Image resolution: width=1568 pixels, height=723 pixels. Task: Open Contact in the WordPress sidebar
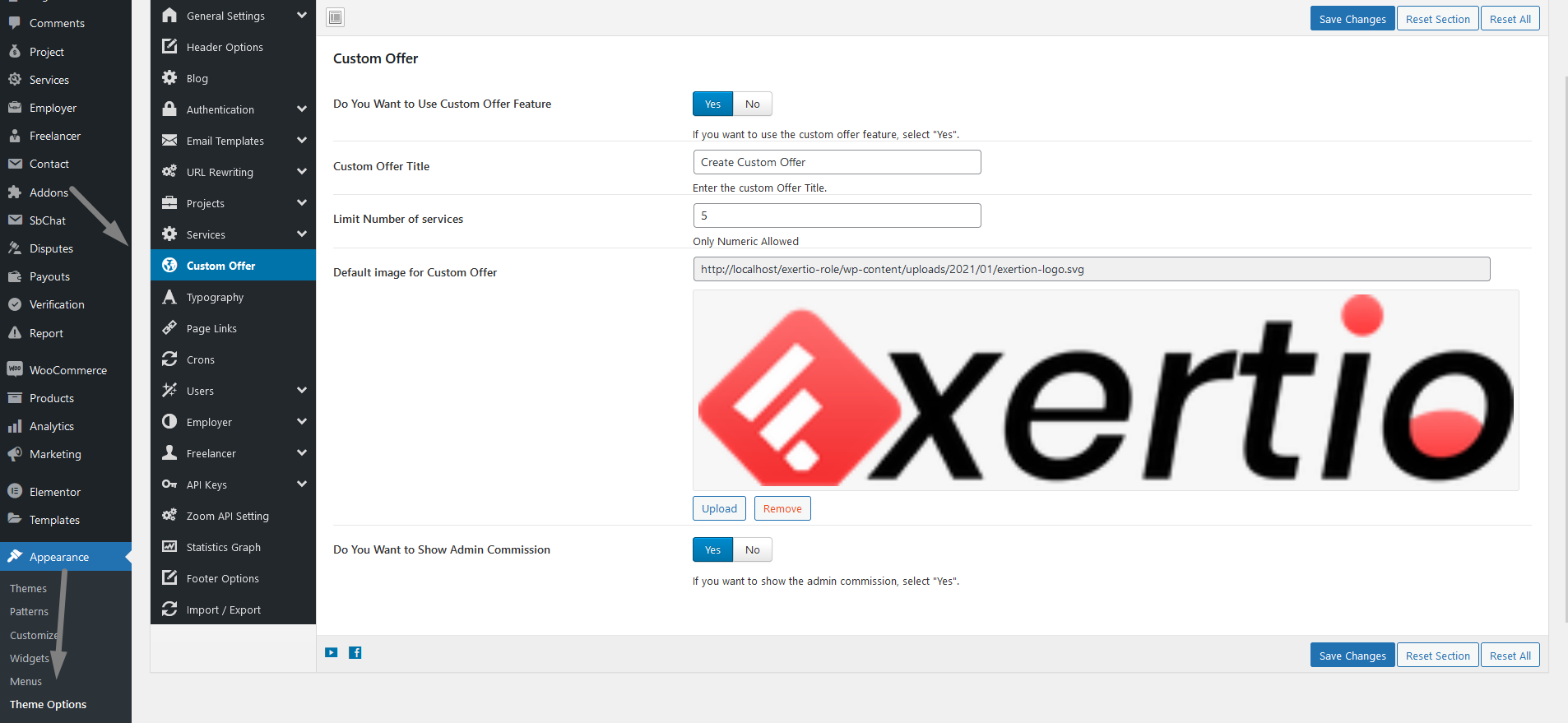(x=49, y=164)
